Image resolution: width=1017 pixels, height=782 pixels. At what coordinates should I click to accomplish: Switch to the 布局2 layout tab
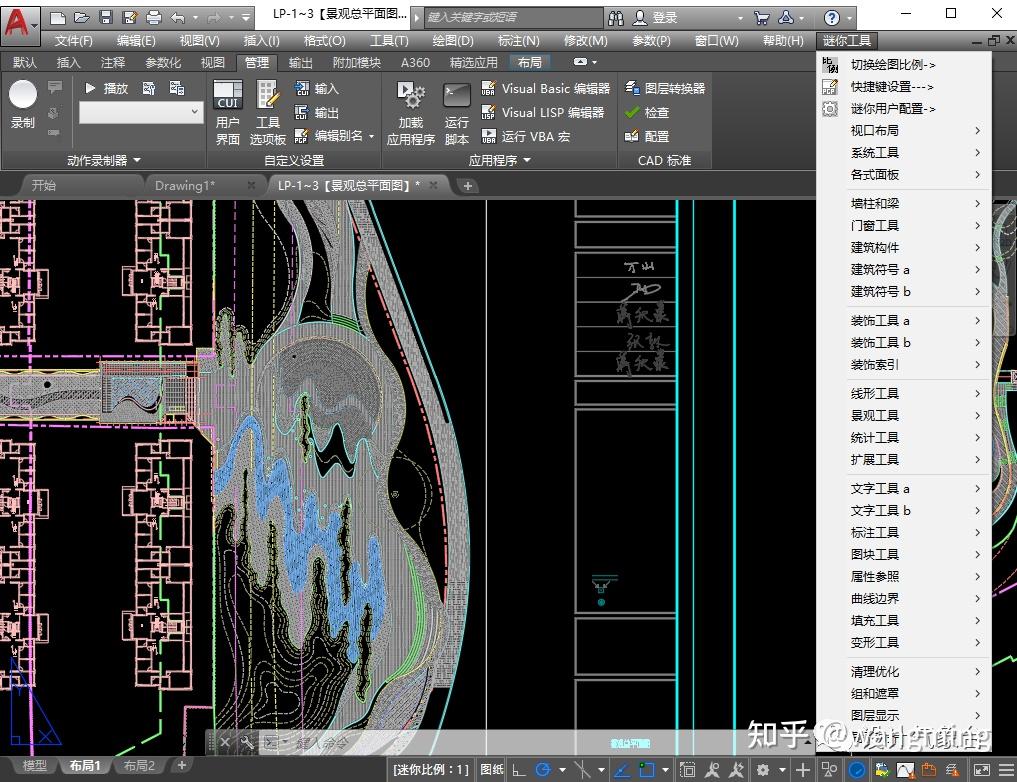pyautogui.click(x=139, y=766)
